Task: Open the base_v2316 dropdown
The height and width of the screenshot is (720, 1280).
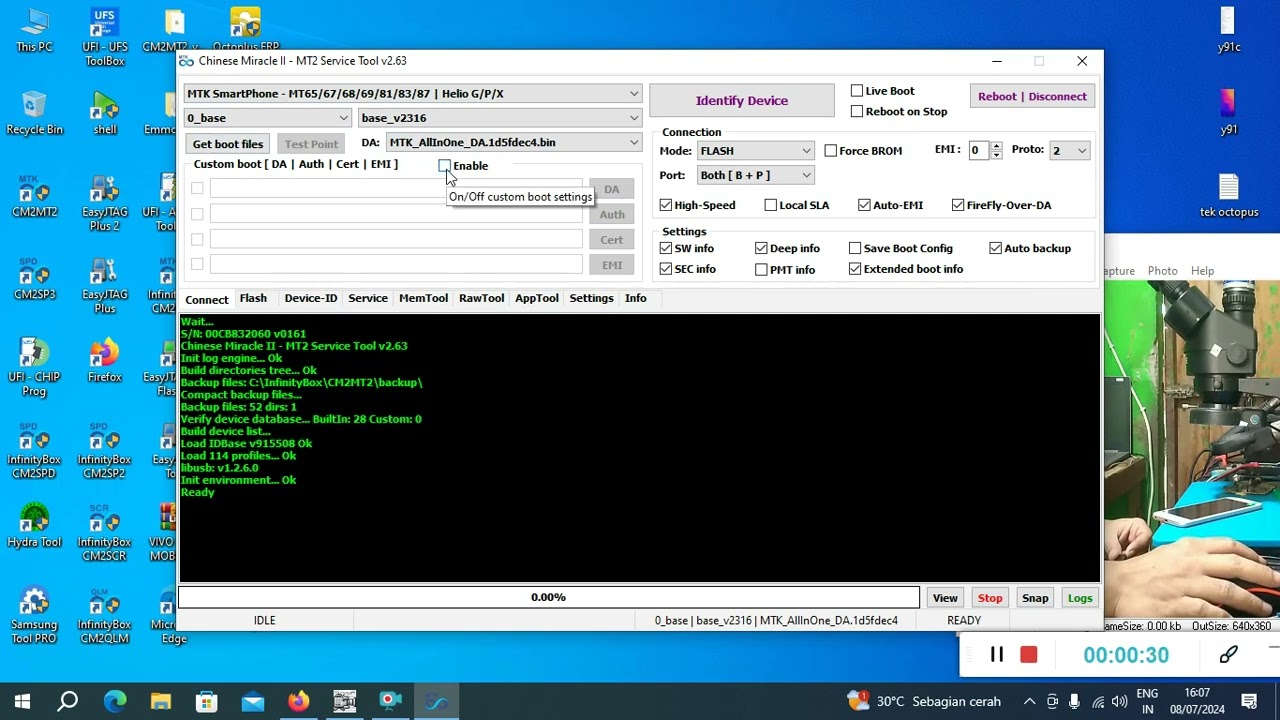Action: (x=500, y=118)
